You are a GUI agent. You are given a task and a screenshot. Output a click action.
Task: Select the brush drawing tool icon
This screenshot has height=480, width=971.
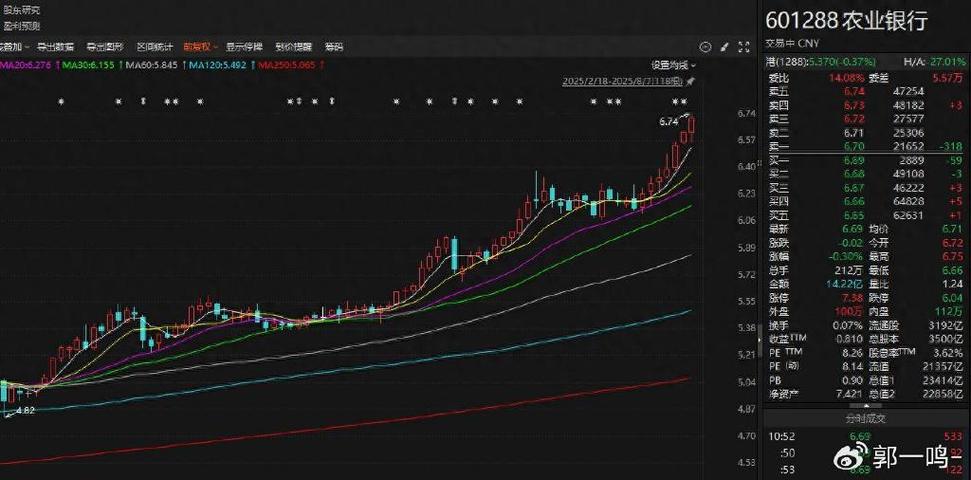coord(724,46)
